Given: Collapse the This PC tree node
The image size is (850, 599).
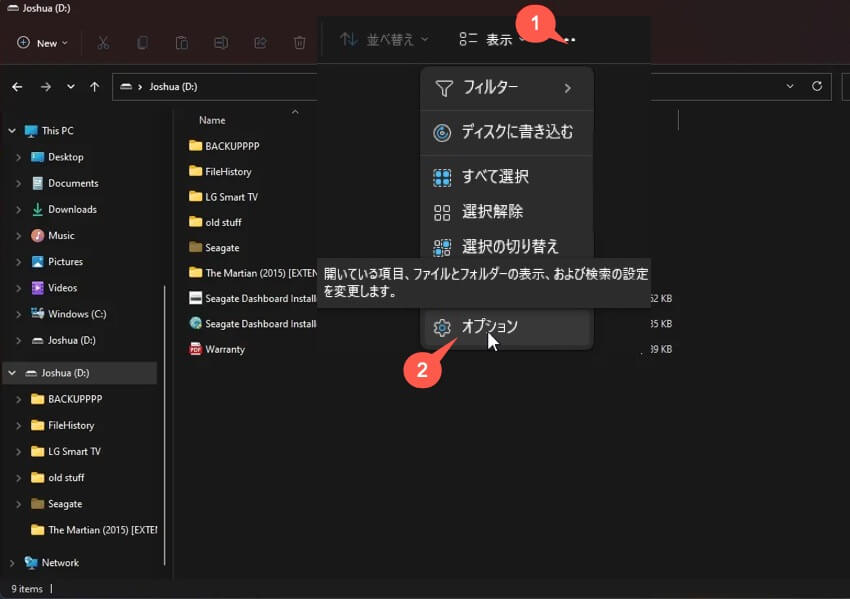Looking at the screenshot, I should point(11,131).
